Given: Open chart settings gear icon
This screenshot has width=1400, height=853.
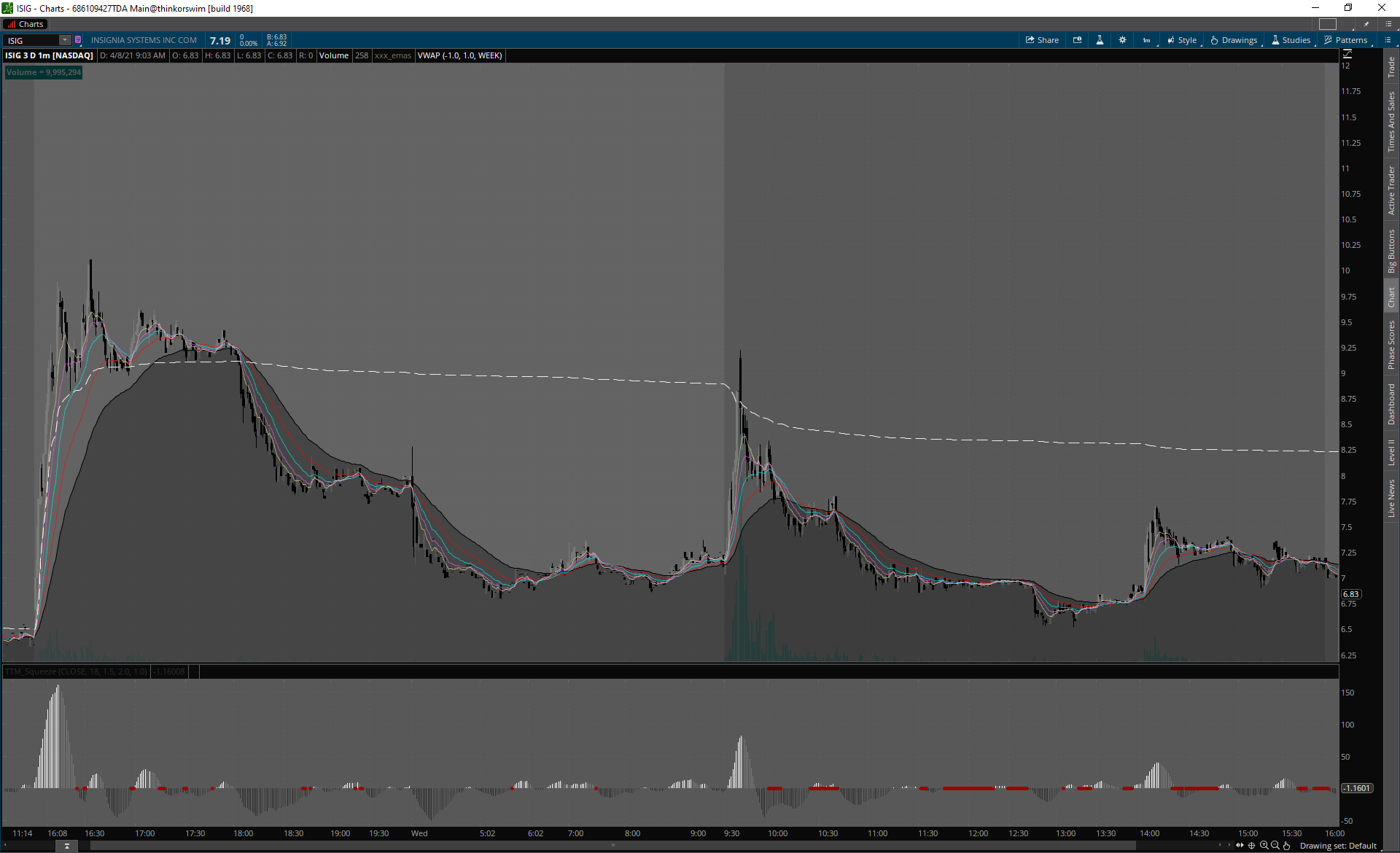Looking at the screenshot, I should click(1122, 40).
